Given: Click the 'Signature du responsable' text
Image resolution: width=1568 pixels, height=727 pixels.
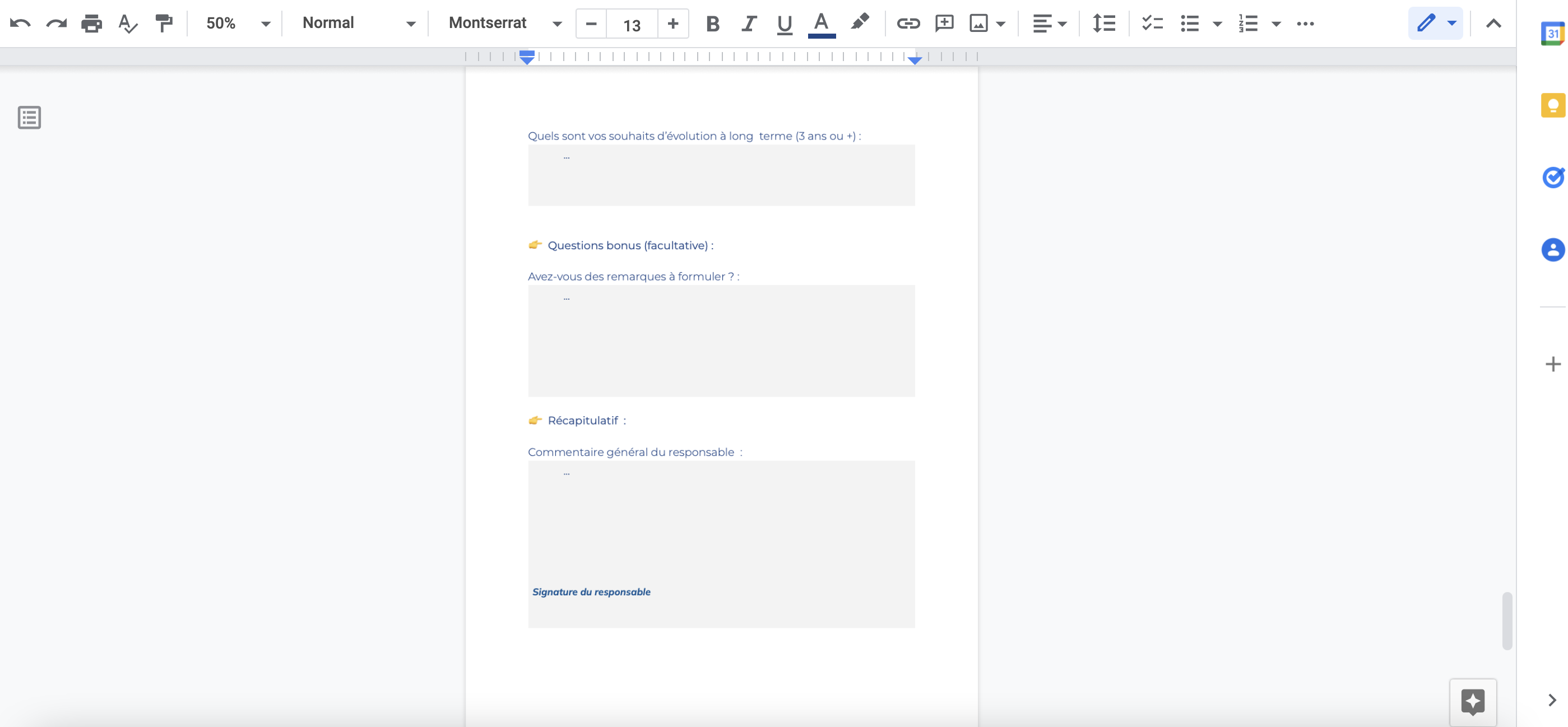Looking at the screenshot, I should [x=591, y=592].
